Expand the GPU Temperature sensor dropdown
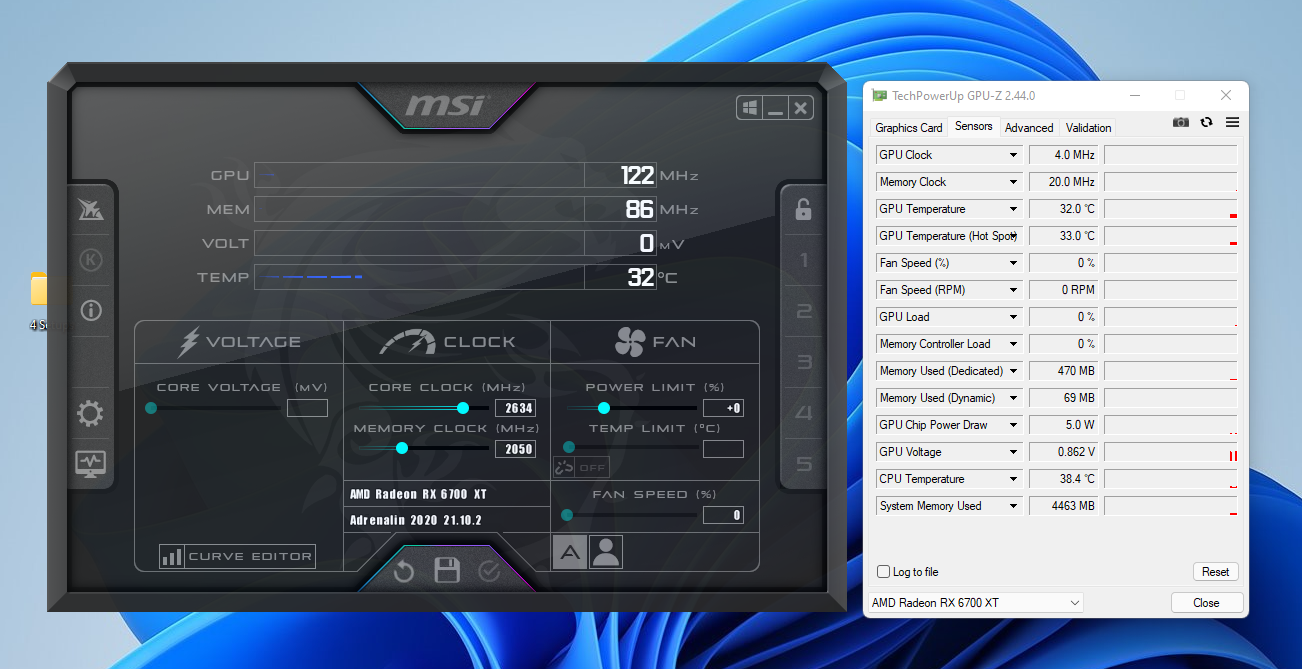The image size is (1302, 669). pos(1013,209)
